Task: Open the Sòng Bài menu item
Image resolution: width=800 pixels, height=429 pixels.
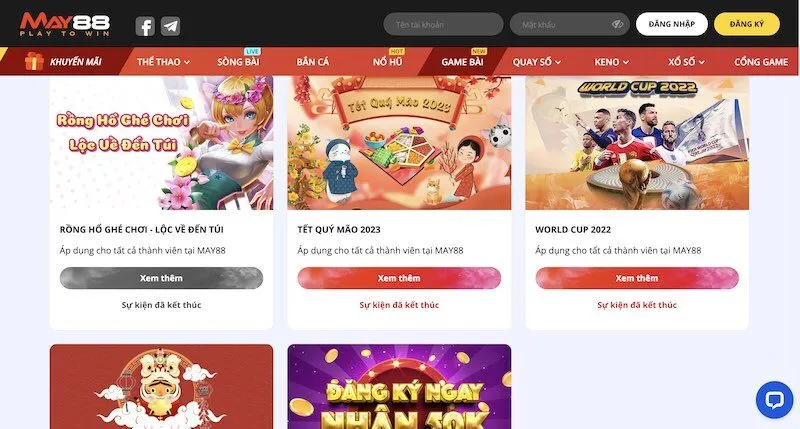Action: point(238,62)
